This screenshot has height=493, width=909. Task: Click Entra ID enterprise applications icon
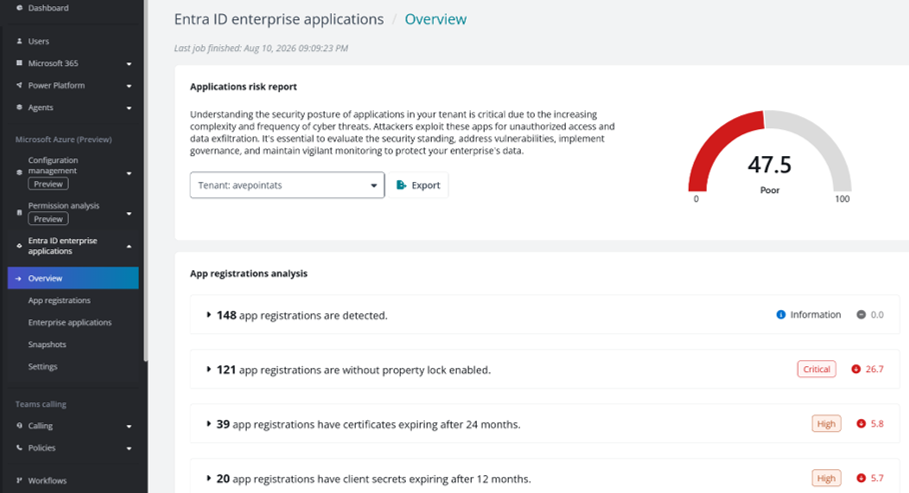[x=19, y=246]
